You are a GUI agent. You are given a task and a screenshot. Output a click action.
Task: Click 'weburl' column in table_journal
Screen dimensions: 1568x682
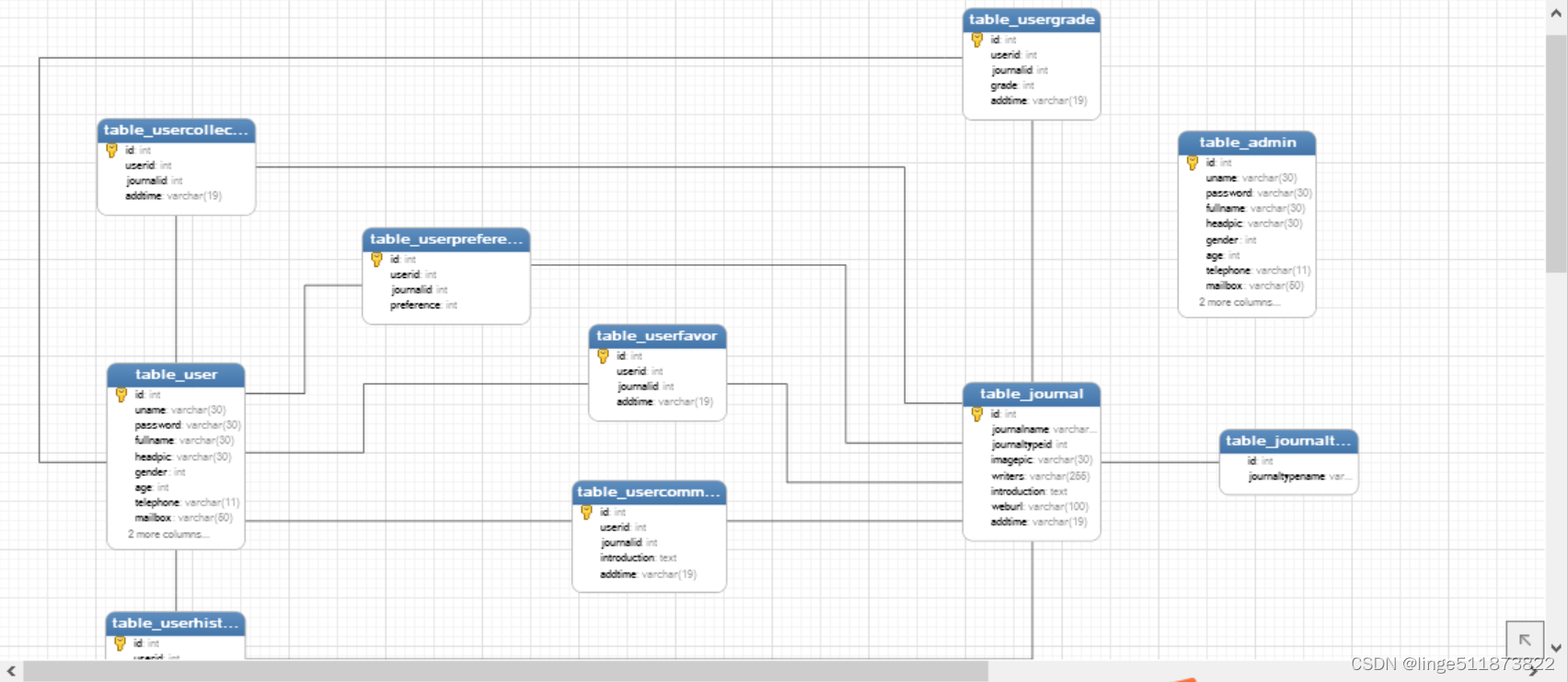[1039, 507]
